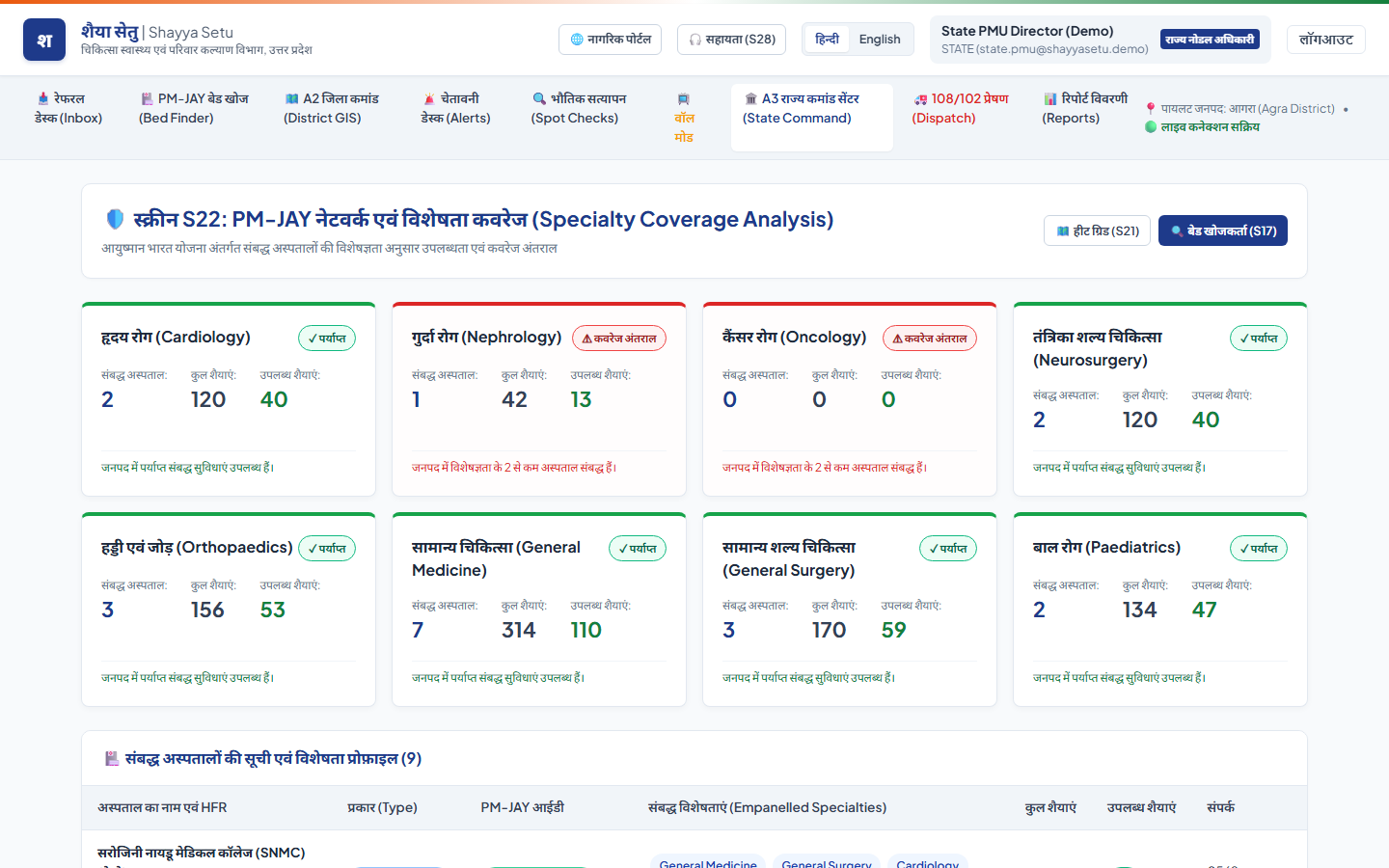This screenshot has height=868, width=1389.
Task: Click the उपलब्ध शैयाएं column header
Action: tap(1141, 807)
